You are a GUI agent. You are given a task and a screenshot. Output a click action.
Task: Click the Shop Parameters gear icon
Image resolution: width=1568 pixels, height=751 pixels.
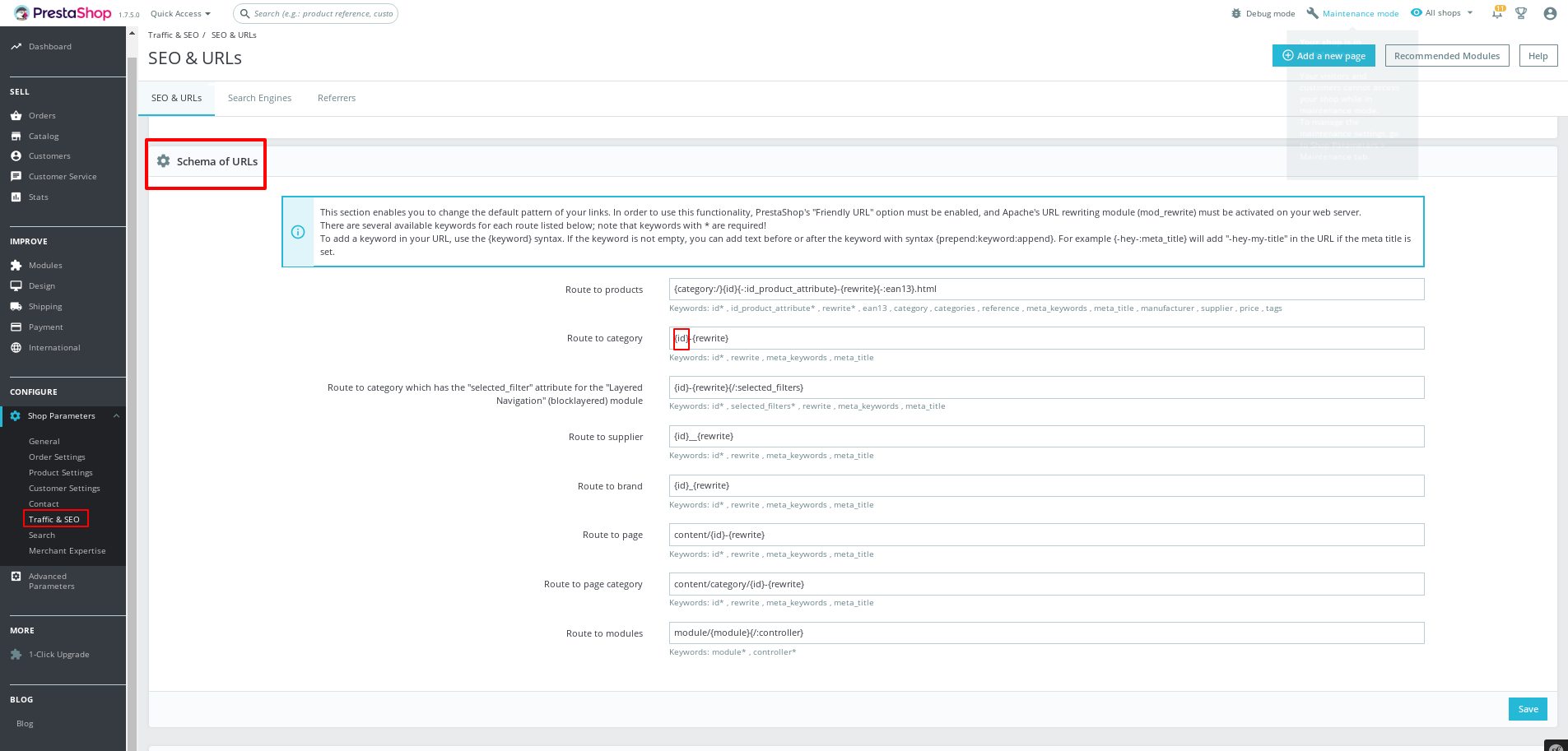[x=15, y=416]
